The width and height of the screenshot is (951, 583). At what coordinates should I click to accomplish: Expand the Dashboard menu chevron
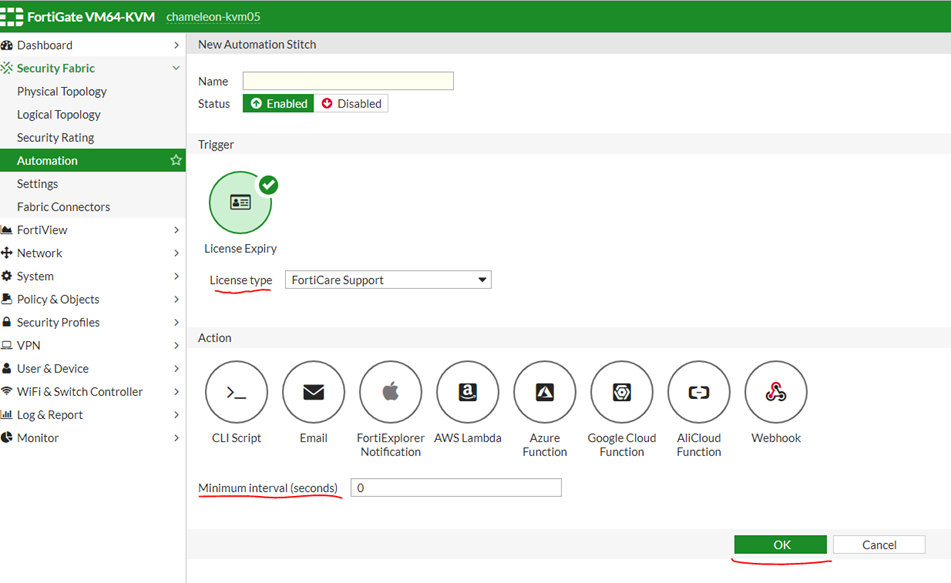(x=176, y=45)
